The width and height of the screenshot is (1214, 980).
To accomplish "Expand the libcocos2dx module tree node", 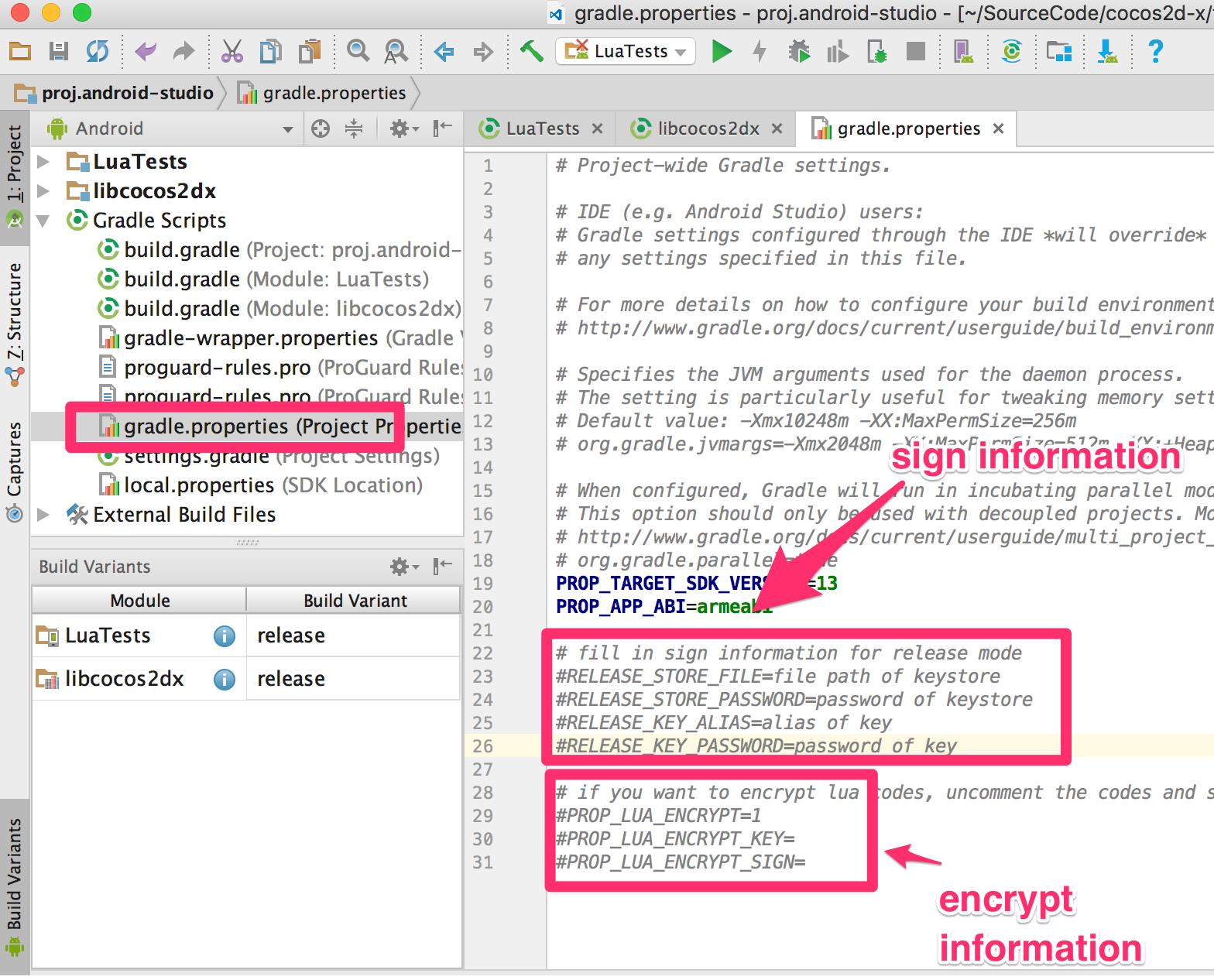I will (44, 191).
